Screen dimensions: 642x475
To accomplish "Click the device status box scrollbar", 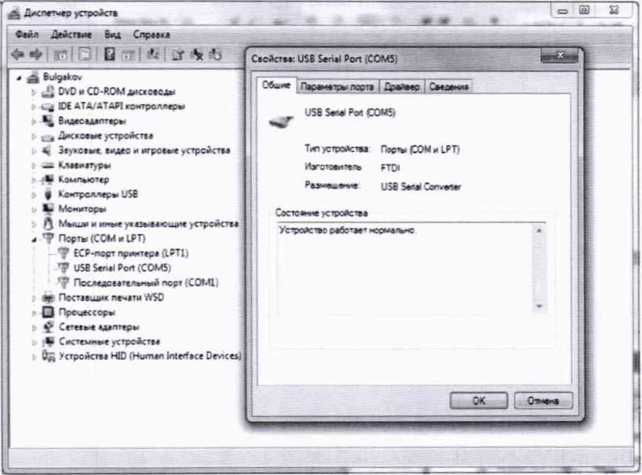I will [538, 266].
